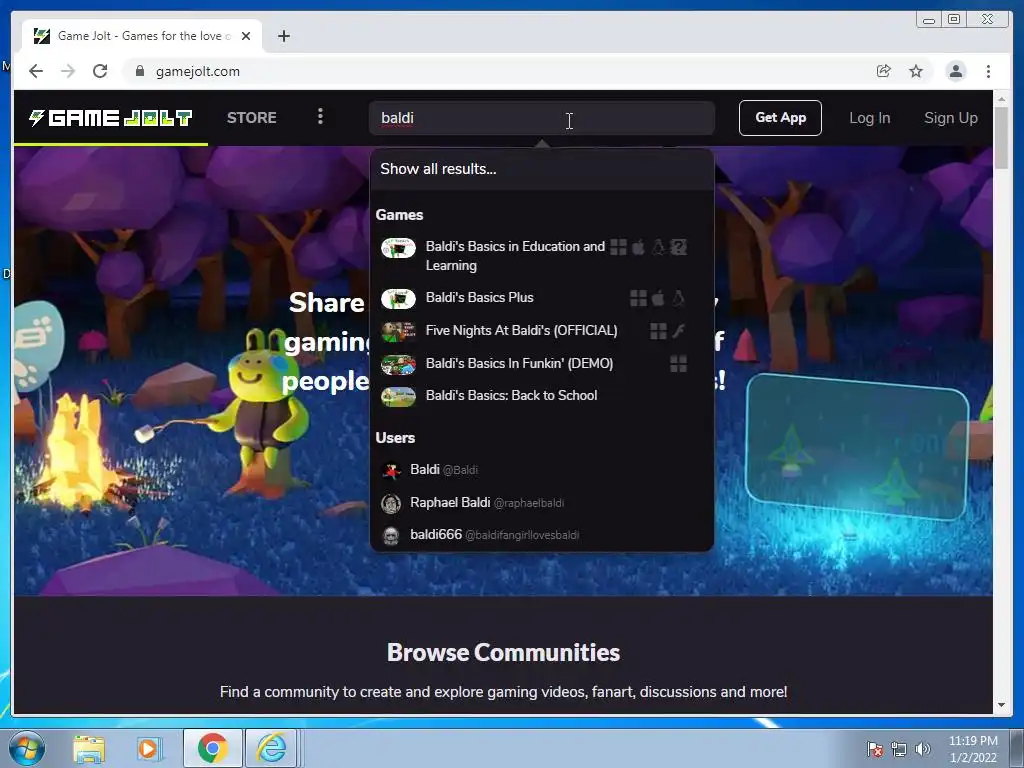Go back to the previous page
The height and width of the screenshot is (768, 1024).
point(36,71)
